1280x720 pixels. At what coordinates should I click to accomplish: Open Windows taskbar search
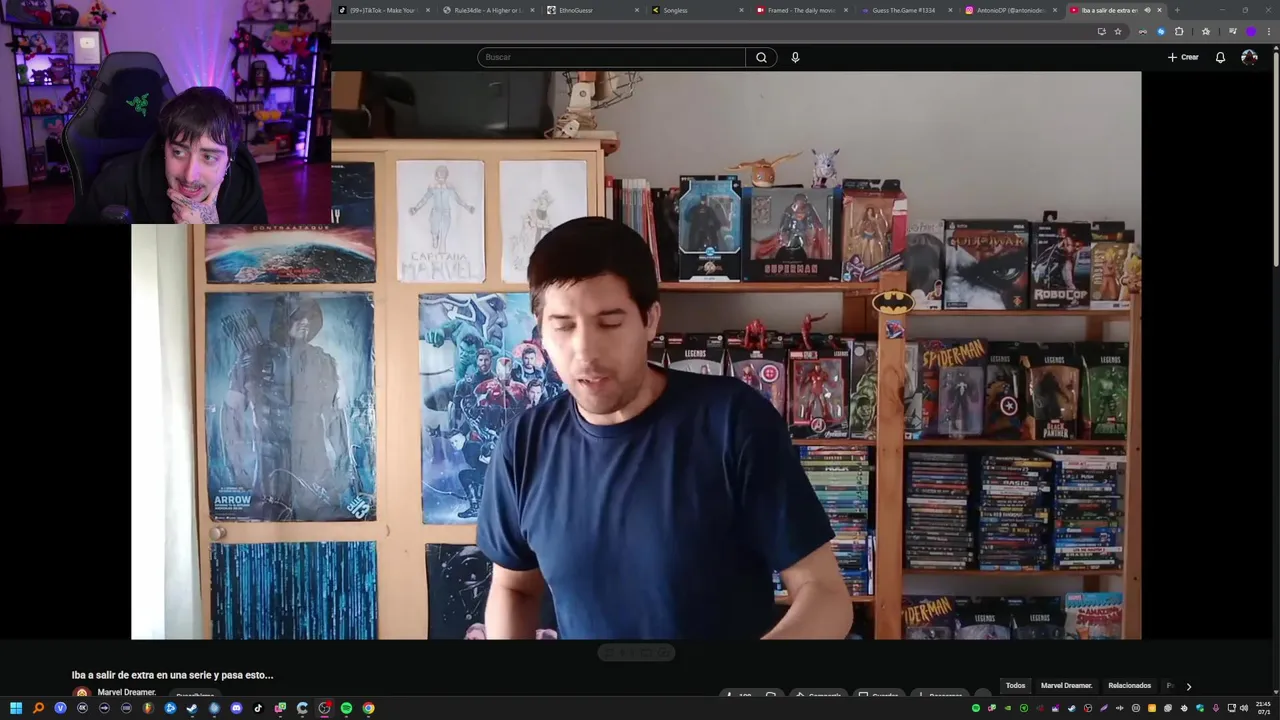(x=38, y=708)
